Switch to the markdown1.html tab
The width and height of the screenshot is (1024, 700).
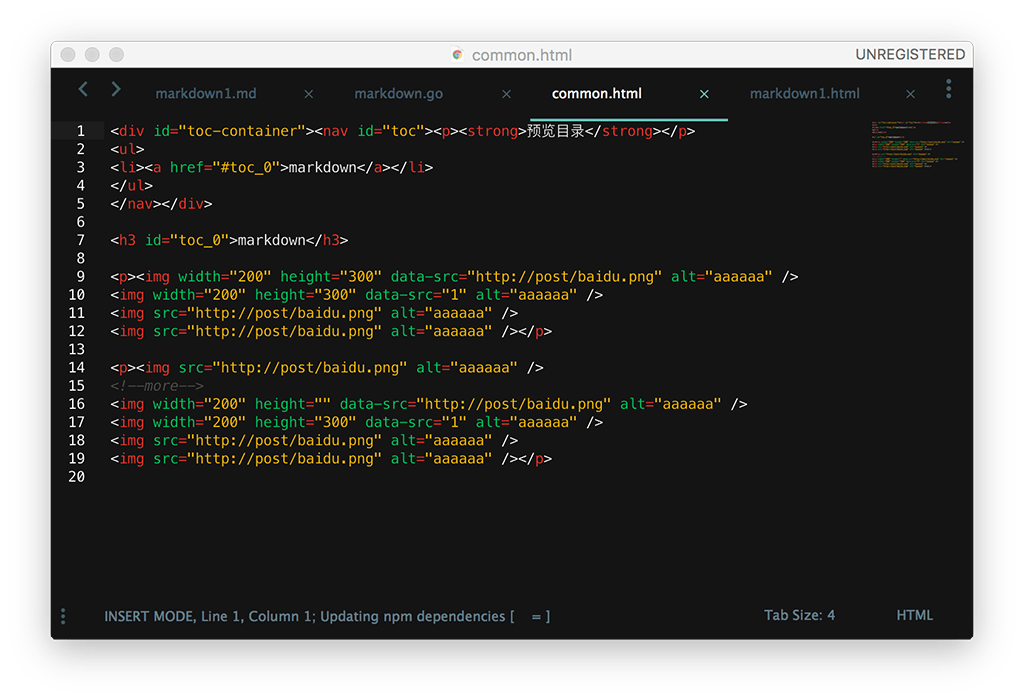click(804, 94)
